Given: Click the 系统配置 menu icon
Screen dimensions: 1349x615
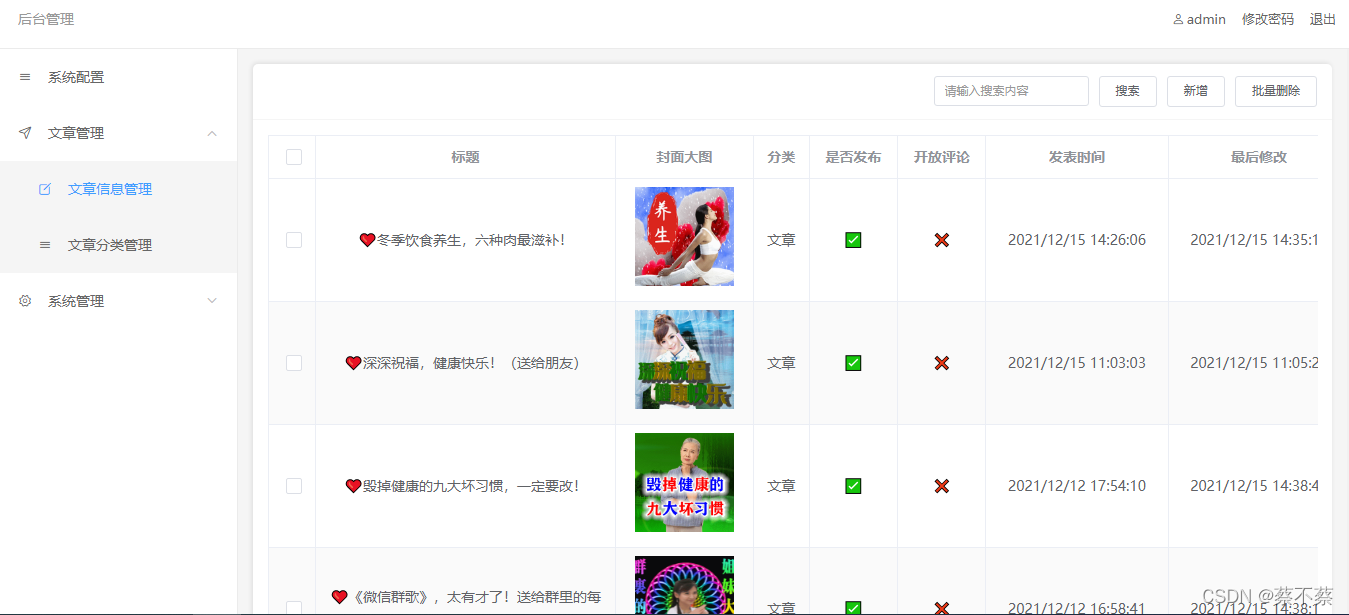Looking at the screenshot, I should [x=25, y=77].
